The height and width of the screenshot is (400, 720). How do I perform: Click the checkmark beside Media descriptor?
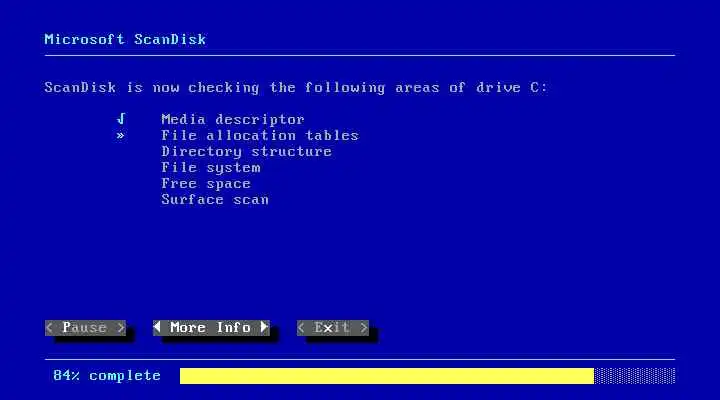click(x=121, y=119)
